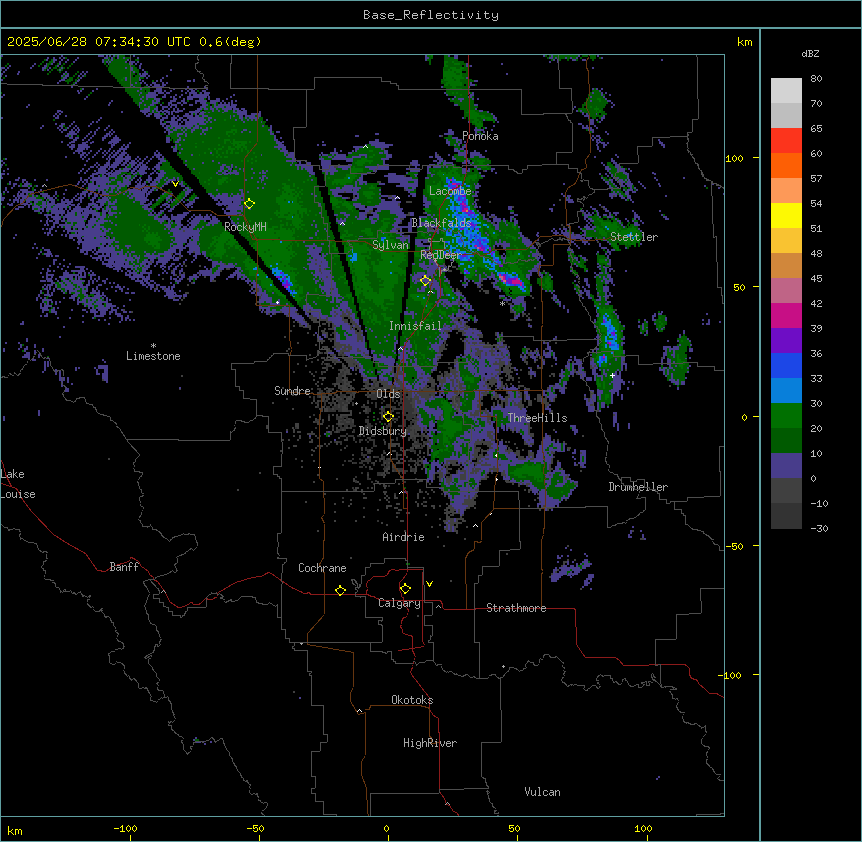Image resolution: width=862 pixels, height=842 pixels.
Task: Click the yellow diamond marker above RockyMH
Action: pos(250,204)
